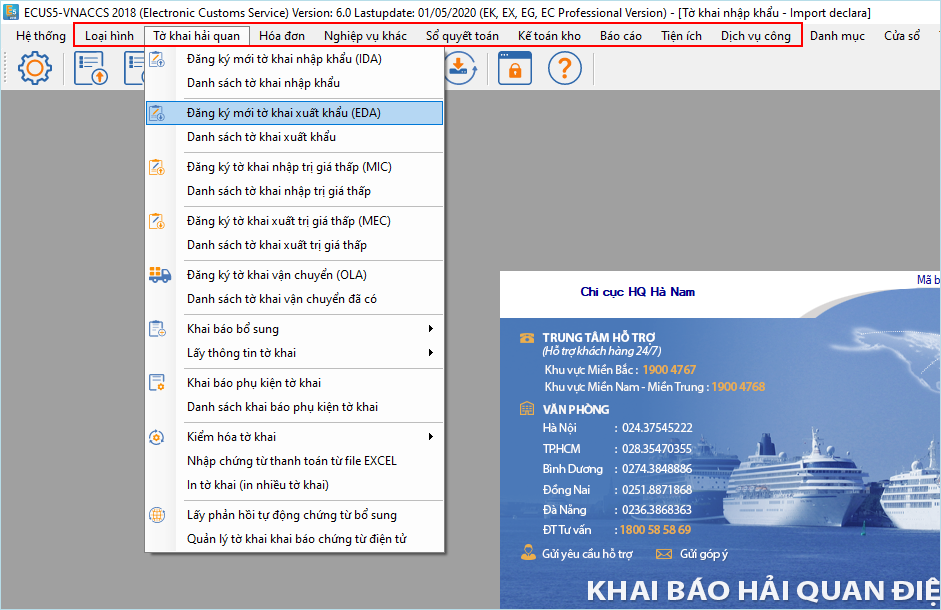Click the IDA import declaration menu icon
This screenshot has height=610, width=941.
(x=157, y=59)
